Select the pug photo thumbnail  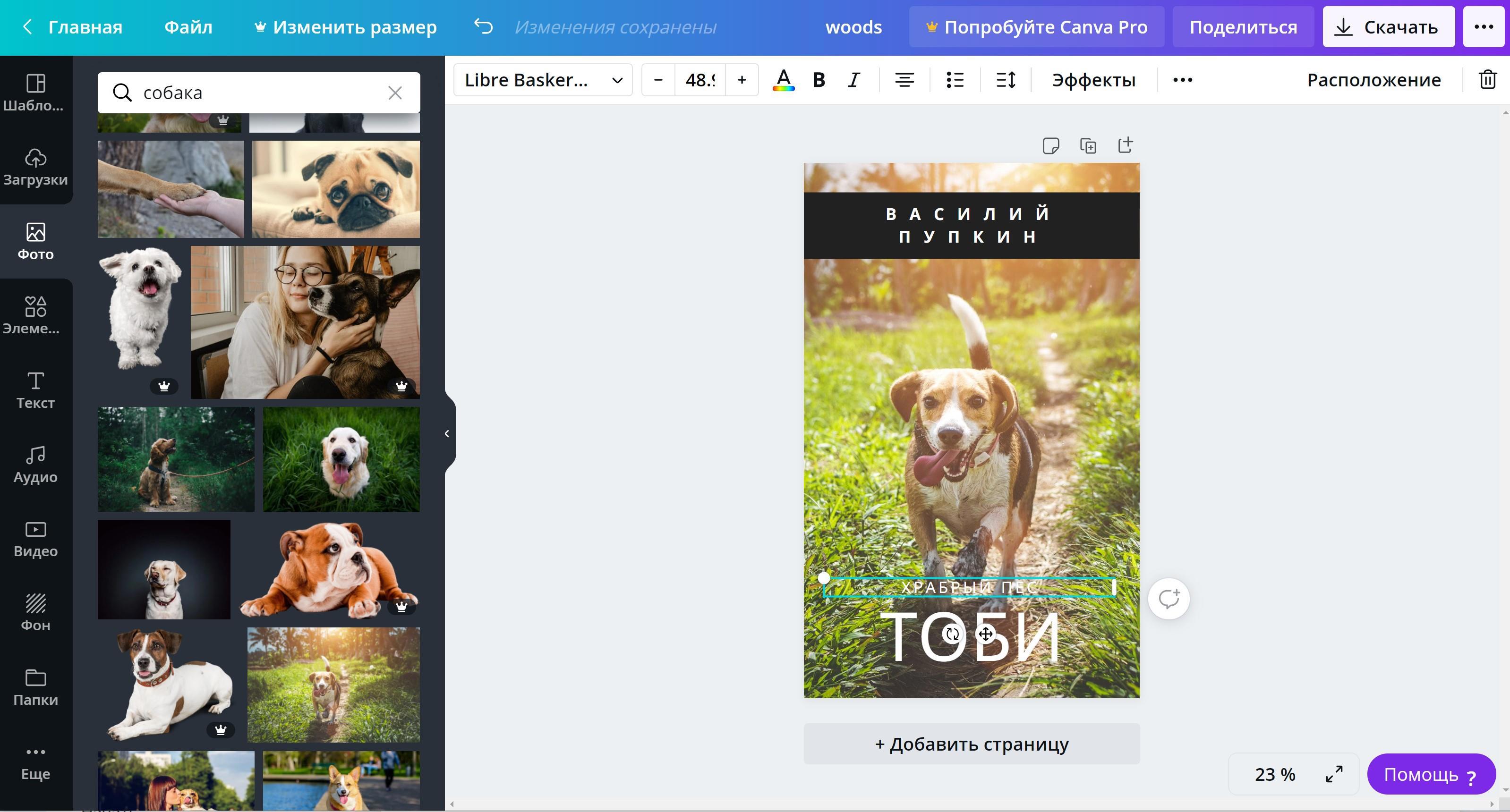335,189
